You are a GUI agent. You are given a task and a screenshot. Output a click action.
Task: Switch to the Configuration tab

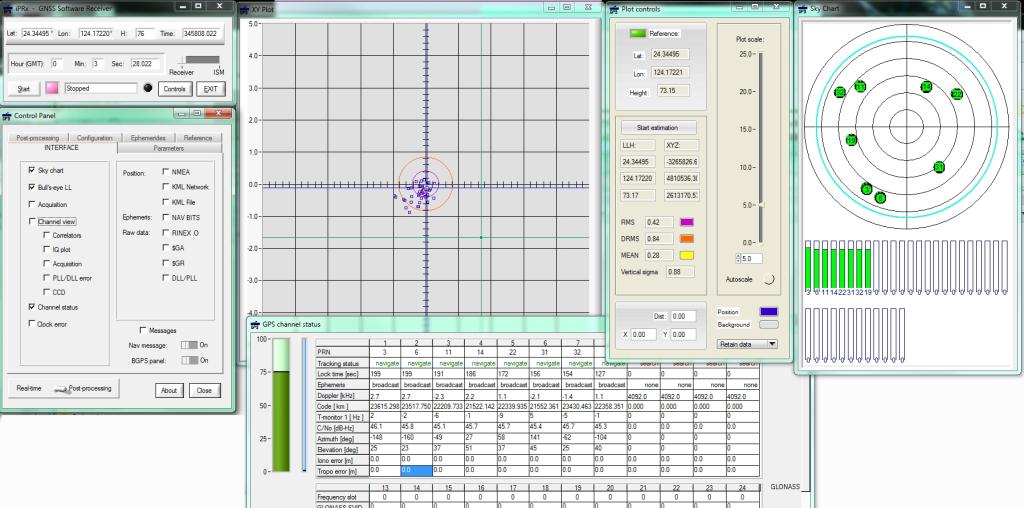click(x=95, y=138)
